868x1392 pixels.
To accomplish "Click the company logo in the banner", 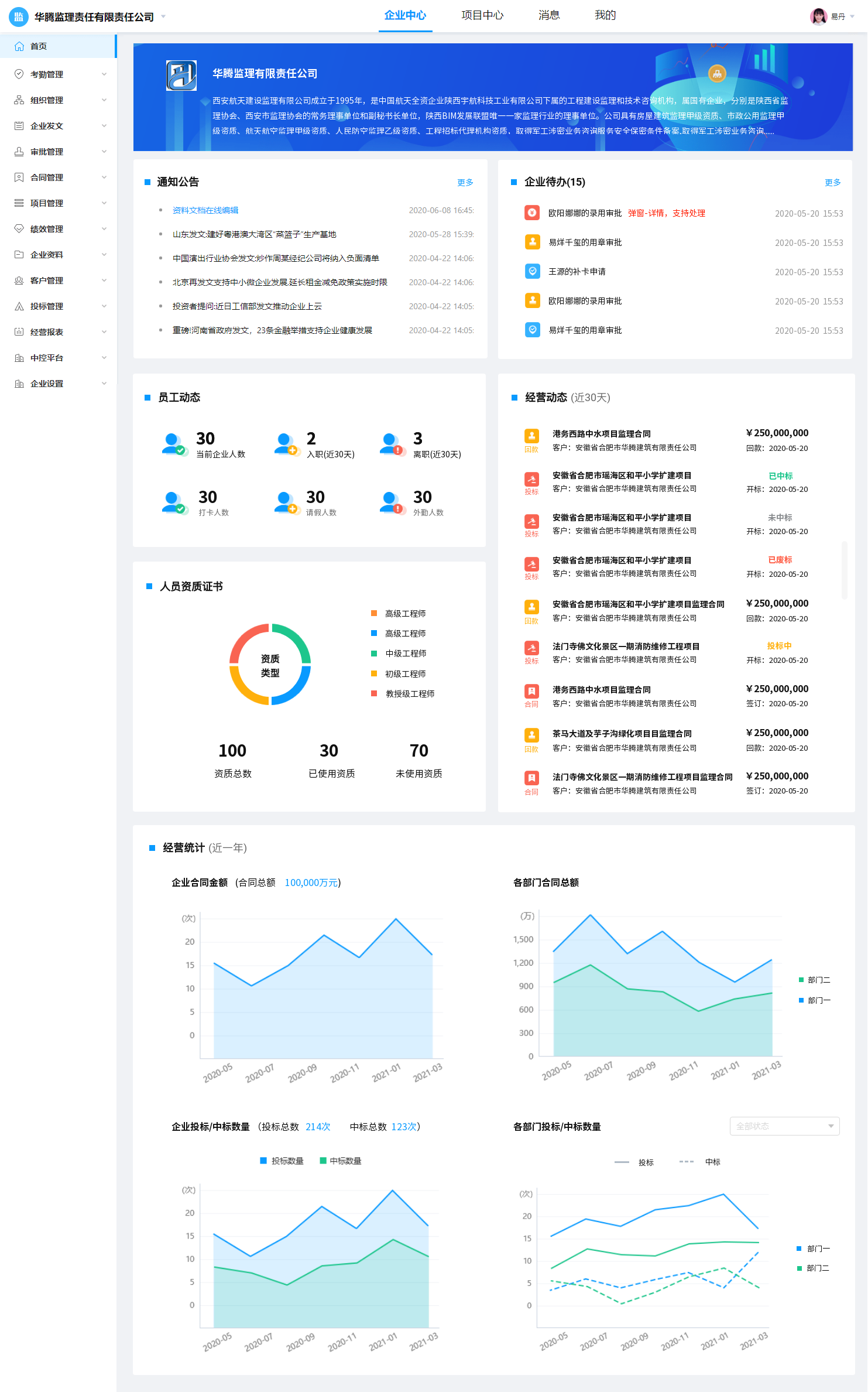I will click(181, 76).
